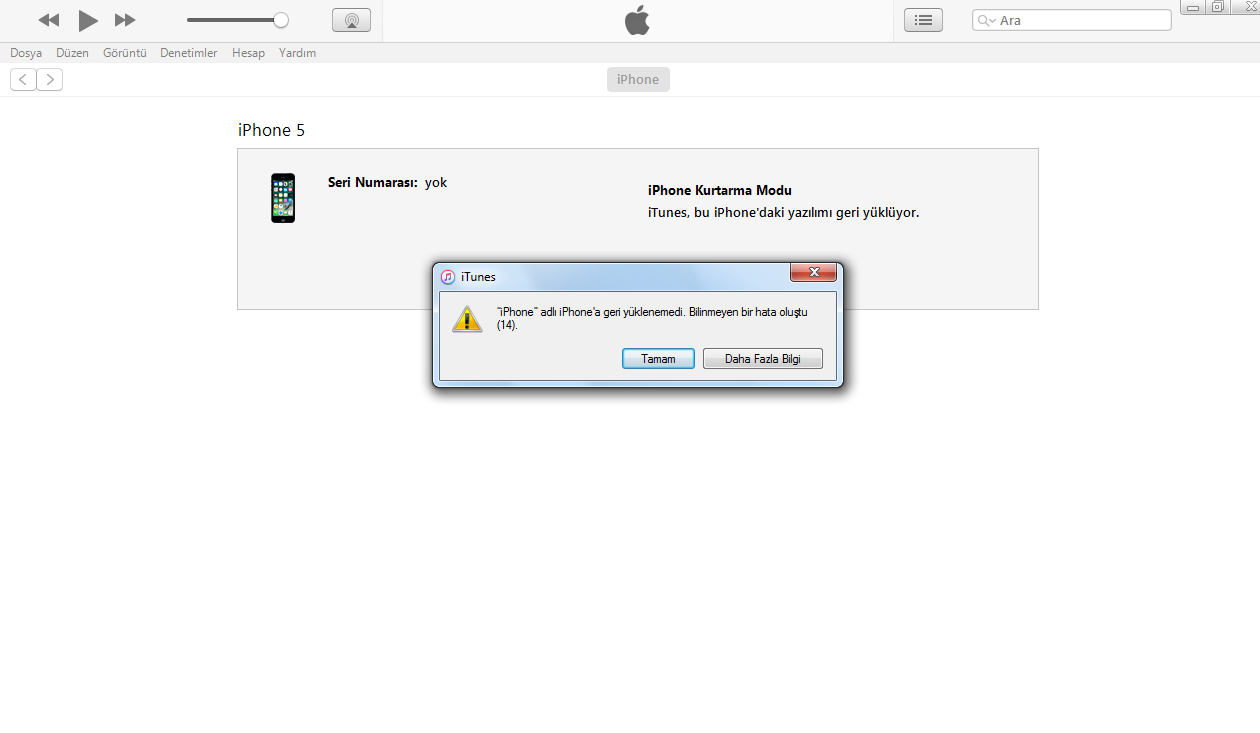Click the fast-forward (next track) icon
The image size is (1260, 733).
pos(125,20)
